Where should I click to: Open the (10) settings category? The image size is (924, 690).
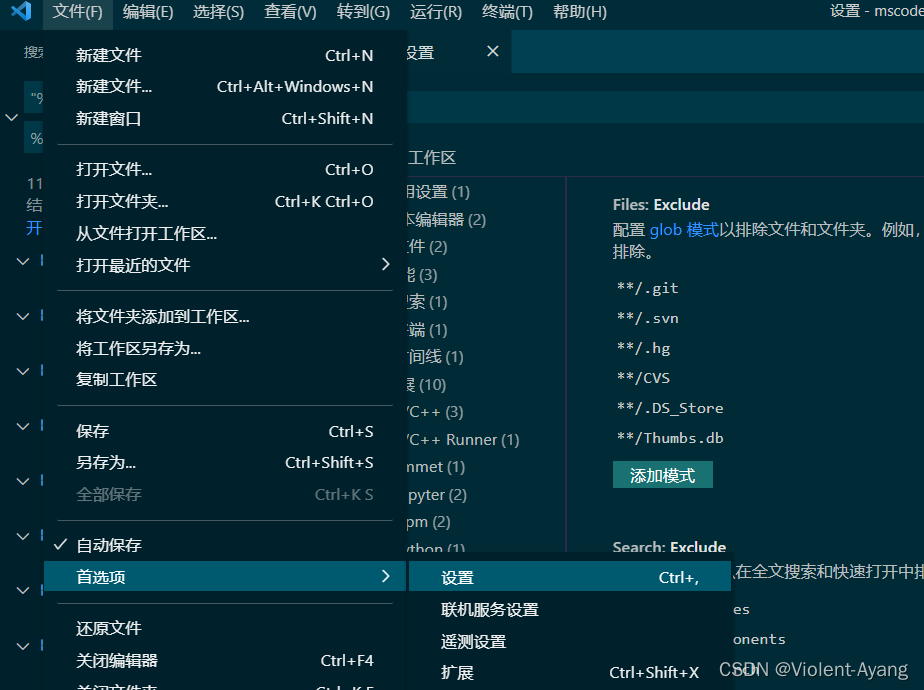pos(427,385)
